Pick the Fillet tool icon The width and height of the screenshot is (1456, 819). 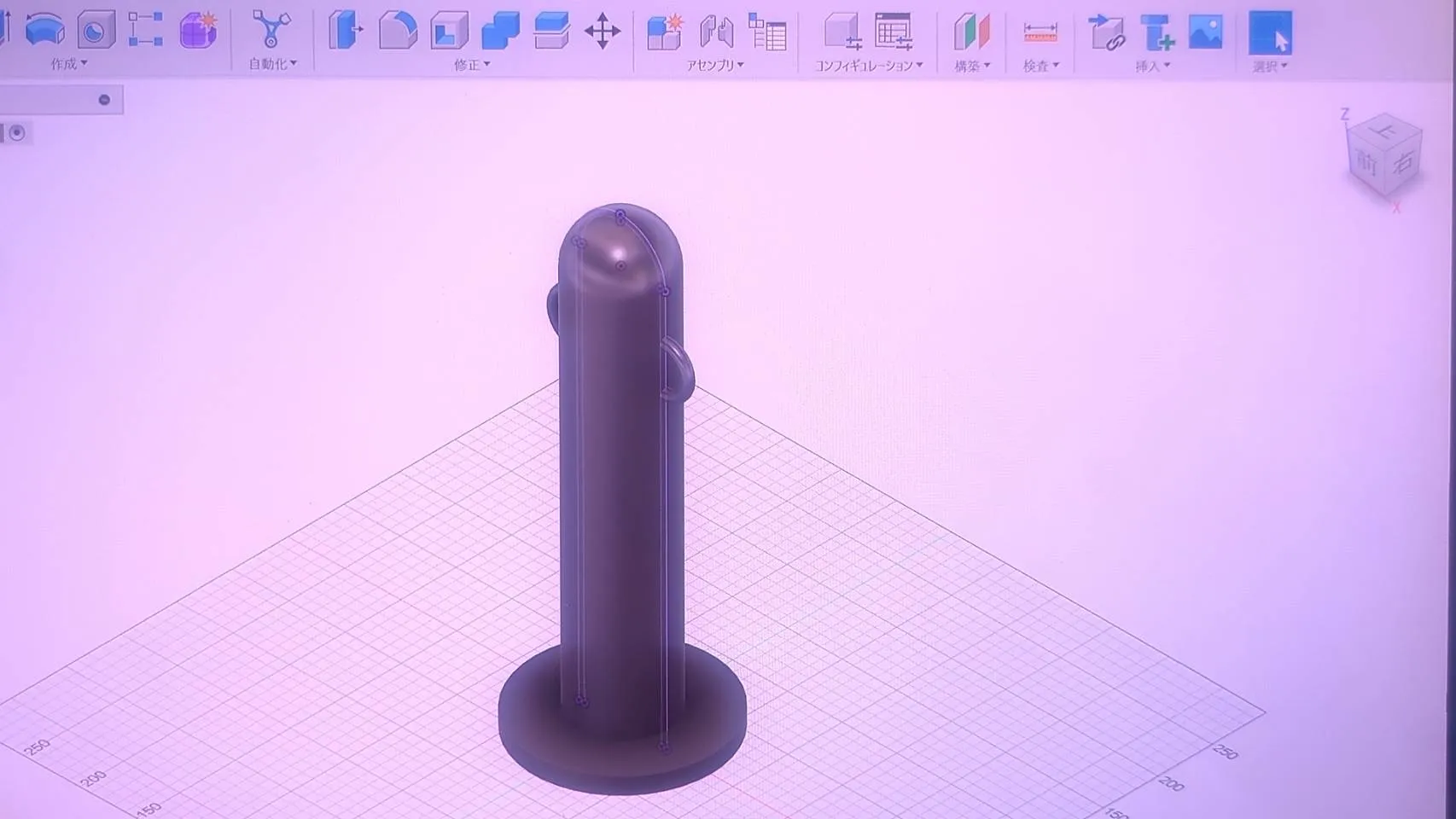pyautogui.click(x=398, y=30)
